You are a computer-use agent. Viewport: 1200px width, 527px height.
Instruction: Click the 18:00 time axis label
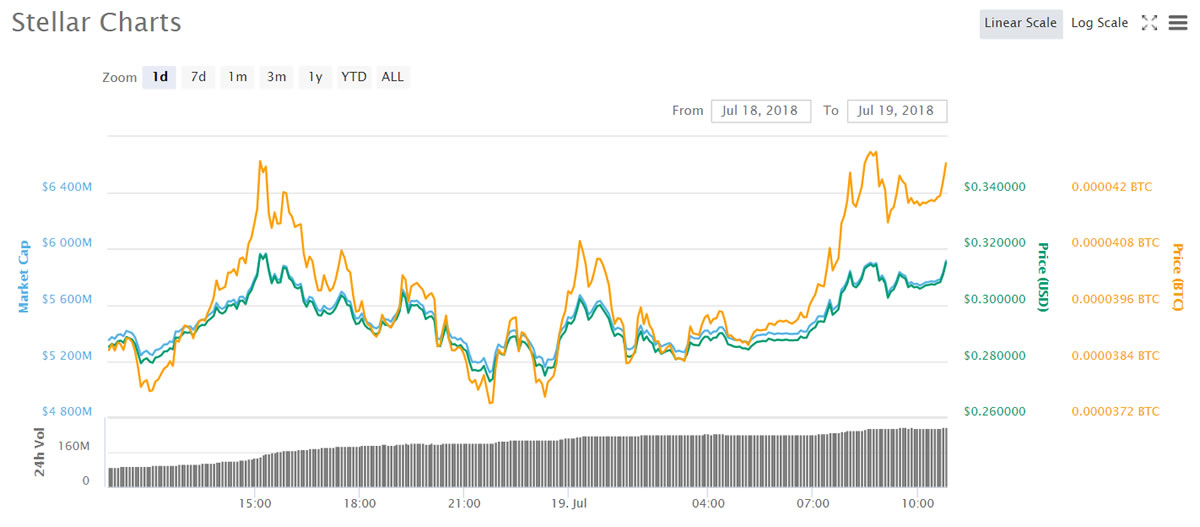[360, 505]
